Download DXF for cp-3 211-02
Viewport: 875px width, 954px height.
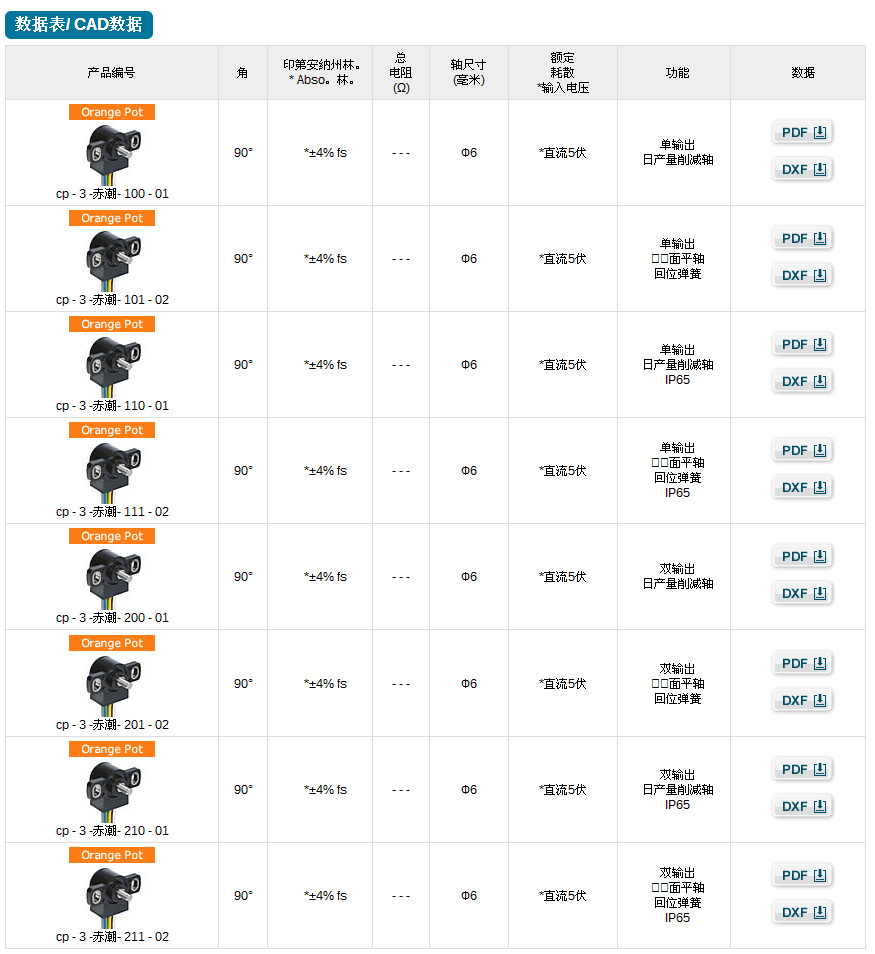(803, 913)
